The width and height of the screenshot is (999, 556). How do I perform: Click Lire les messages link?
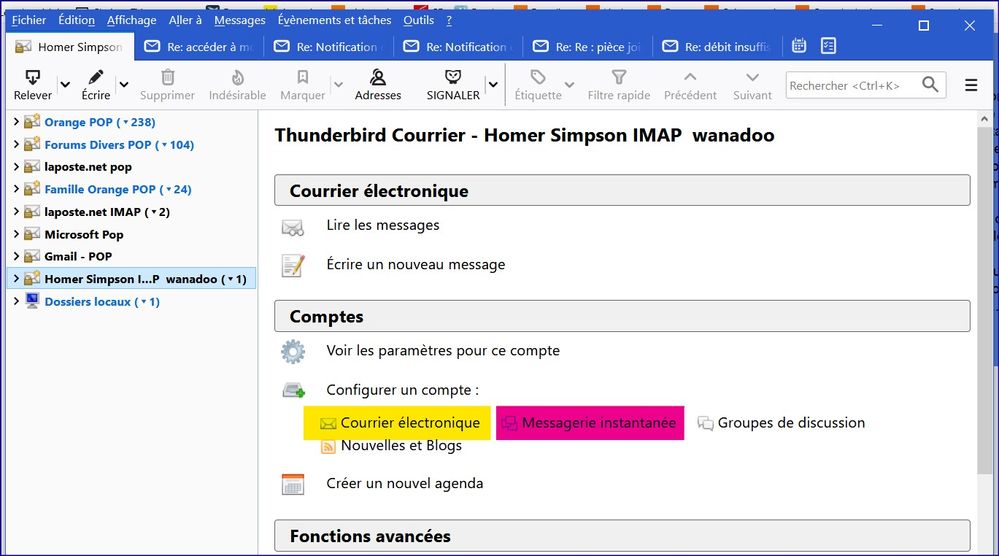383,225
